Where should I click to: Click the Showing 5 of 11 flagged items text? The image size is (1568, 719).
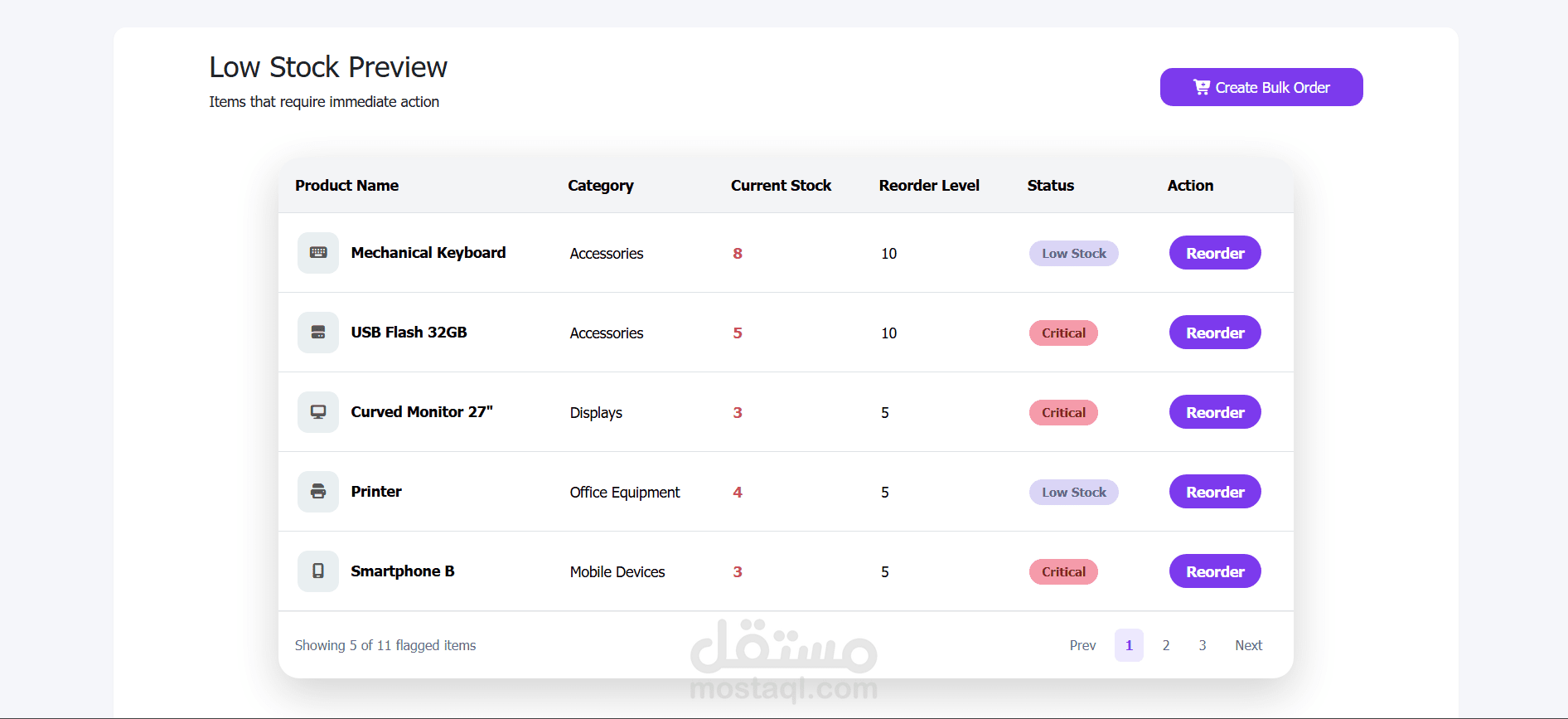pyautogui.click(x=385, y=645)
